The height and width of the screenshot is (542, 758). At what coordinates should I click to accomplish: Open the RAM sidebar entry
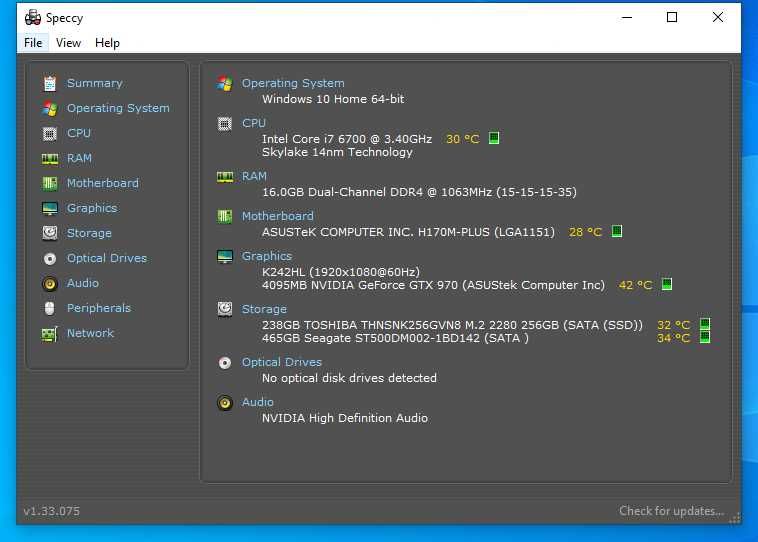[79, 158]
